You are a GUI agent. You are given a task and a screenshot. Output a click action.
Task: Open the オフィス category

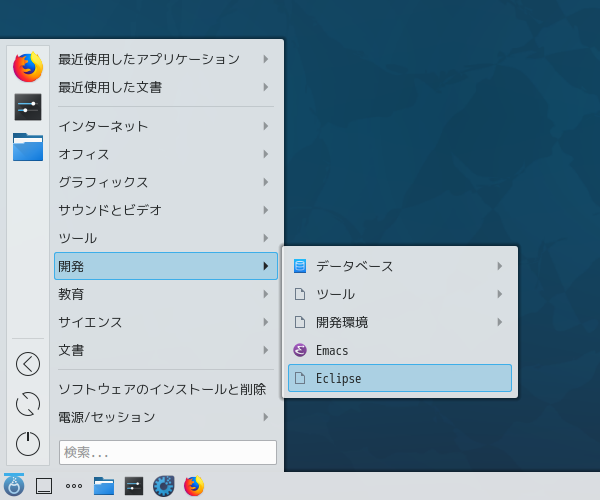tap(166, 154)
